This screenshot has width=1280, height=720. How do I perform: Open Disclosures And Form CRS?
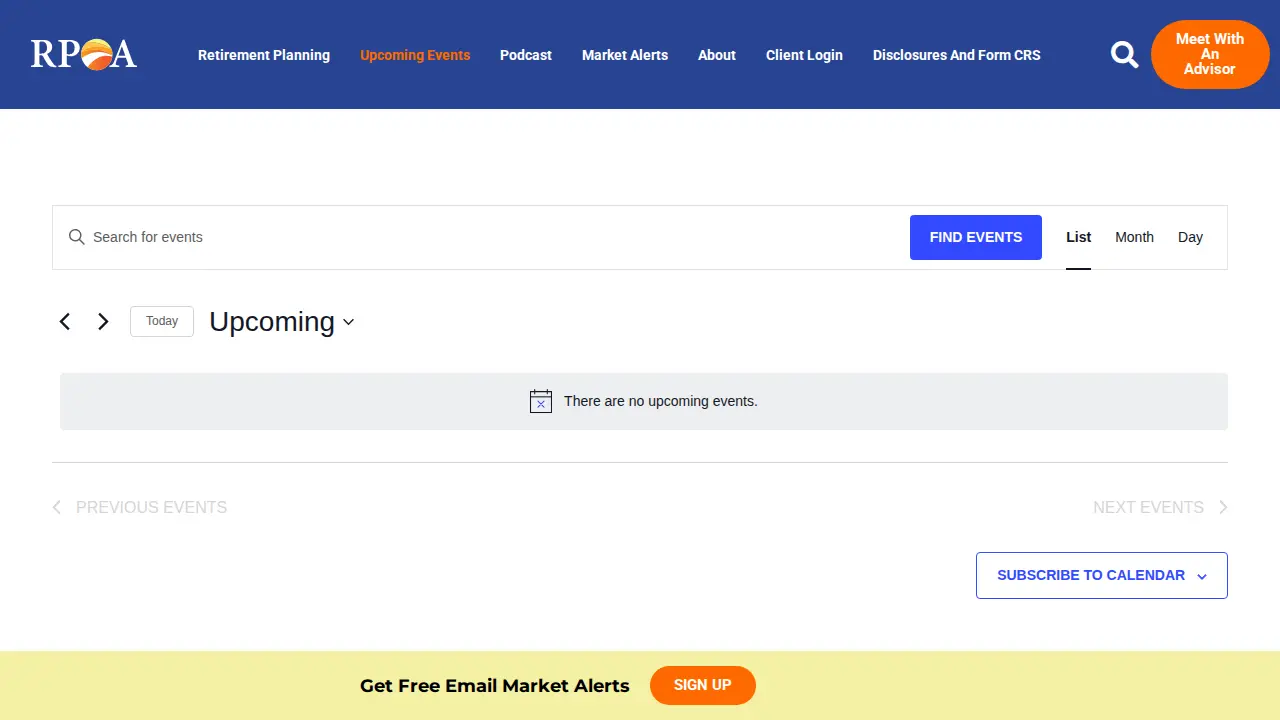coord(957,55)
